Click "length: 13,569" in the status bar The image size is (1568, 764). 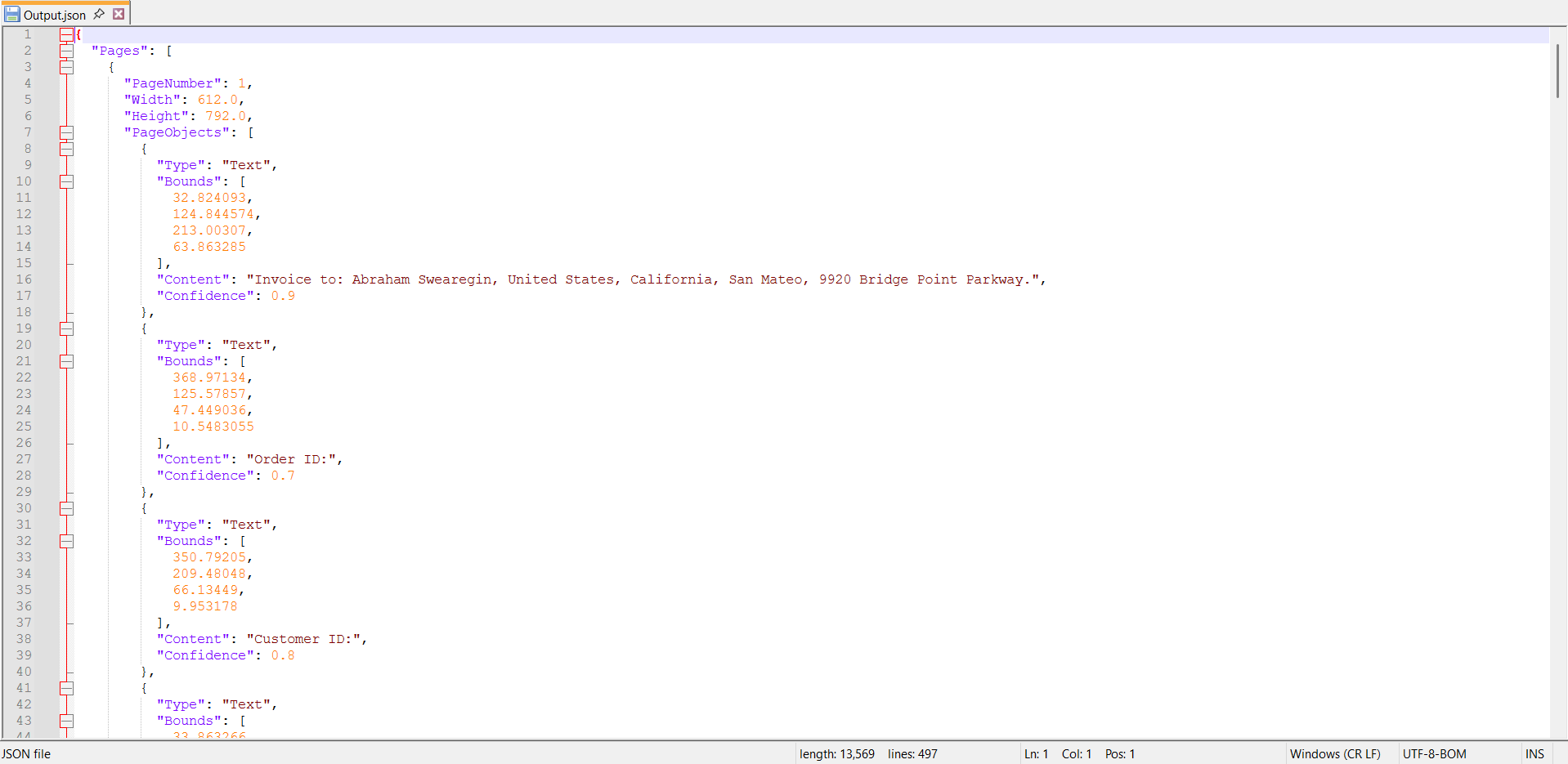tap(837, 754)
